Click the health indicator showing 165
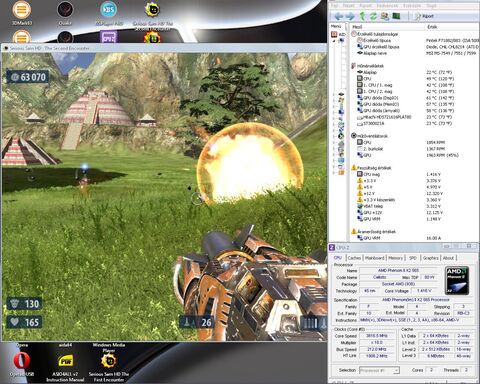Image resolution: width=480 pixels, height=384 pixels. [x=24, y=322]
